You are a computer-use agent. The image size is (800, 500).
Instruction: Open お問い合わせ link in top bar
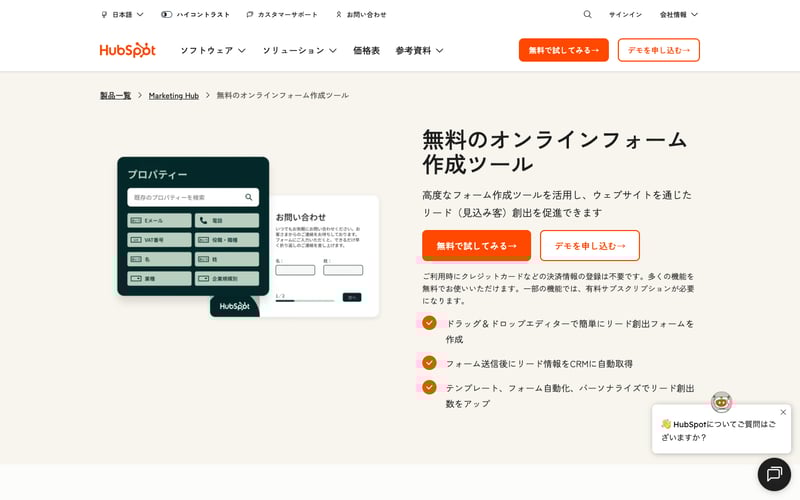(x=361, y=15)
